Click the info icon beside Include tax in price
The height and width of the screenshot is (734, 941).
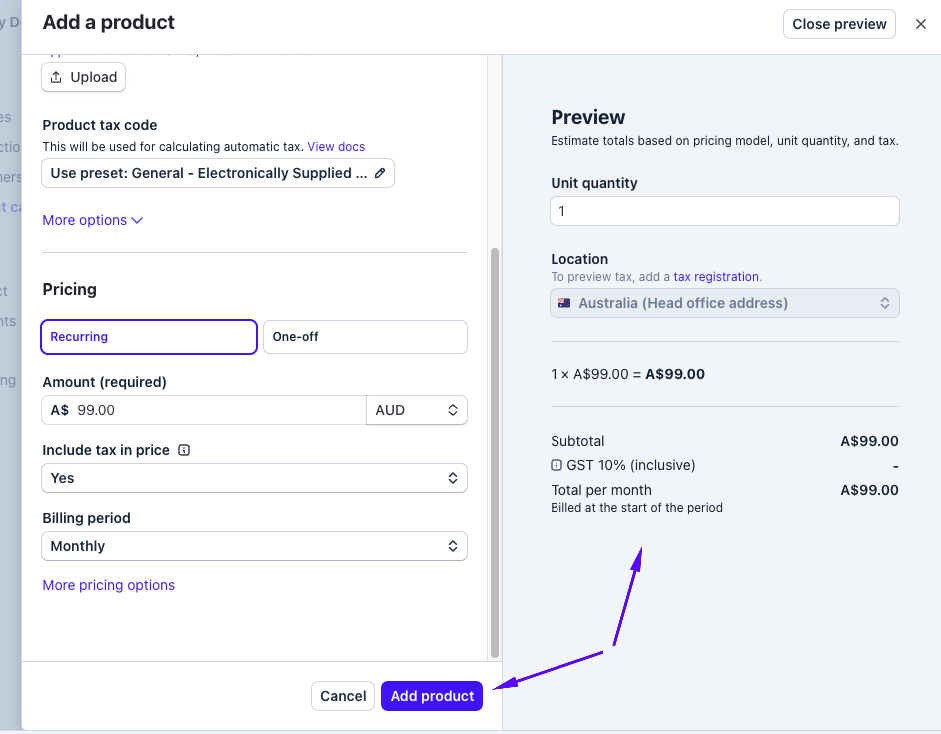[x=184, y=450]
